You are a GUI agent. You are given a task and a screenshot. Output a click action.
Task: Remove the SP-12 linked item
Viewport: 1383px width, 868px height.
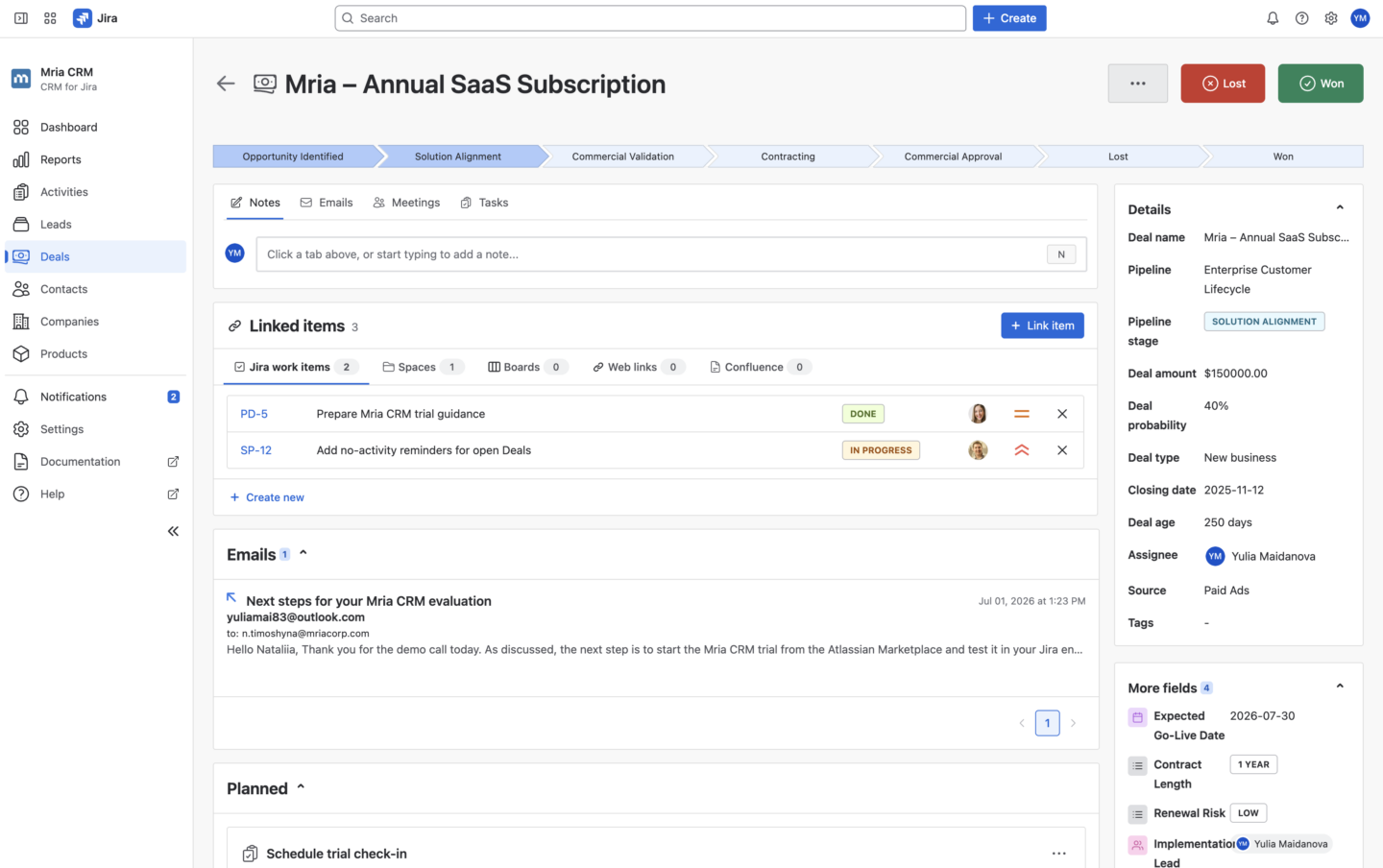1062,450
